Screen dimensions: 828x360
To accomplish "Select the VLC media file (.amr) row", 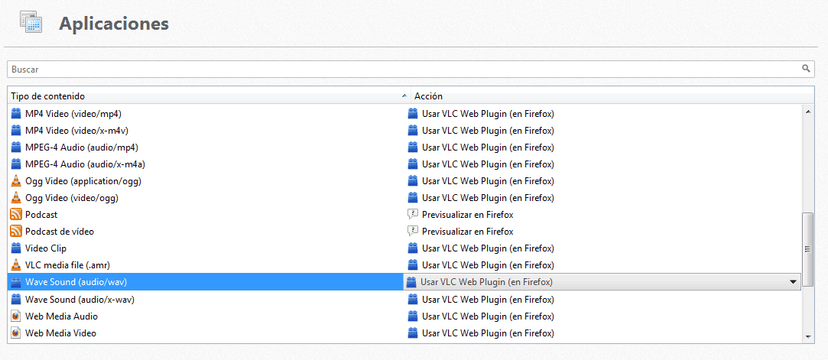I will [405, 265].
